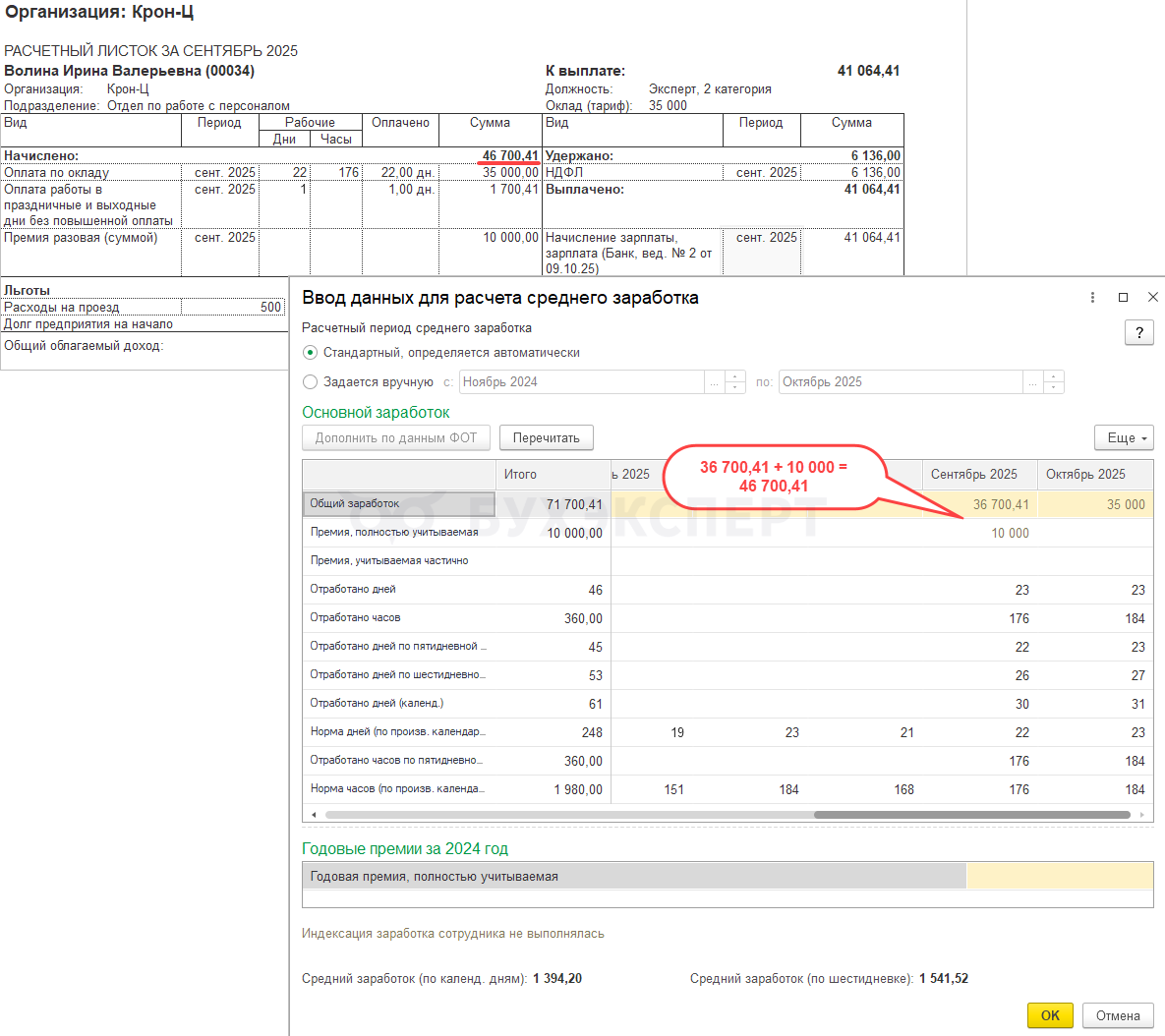Viewport: 1165px width, 1036px height.
Task: Click the question mark help button
Action: coord(1138,333)
